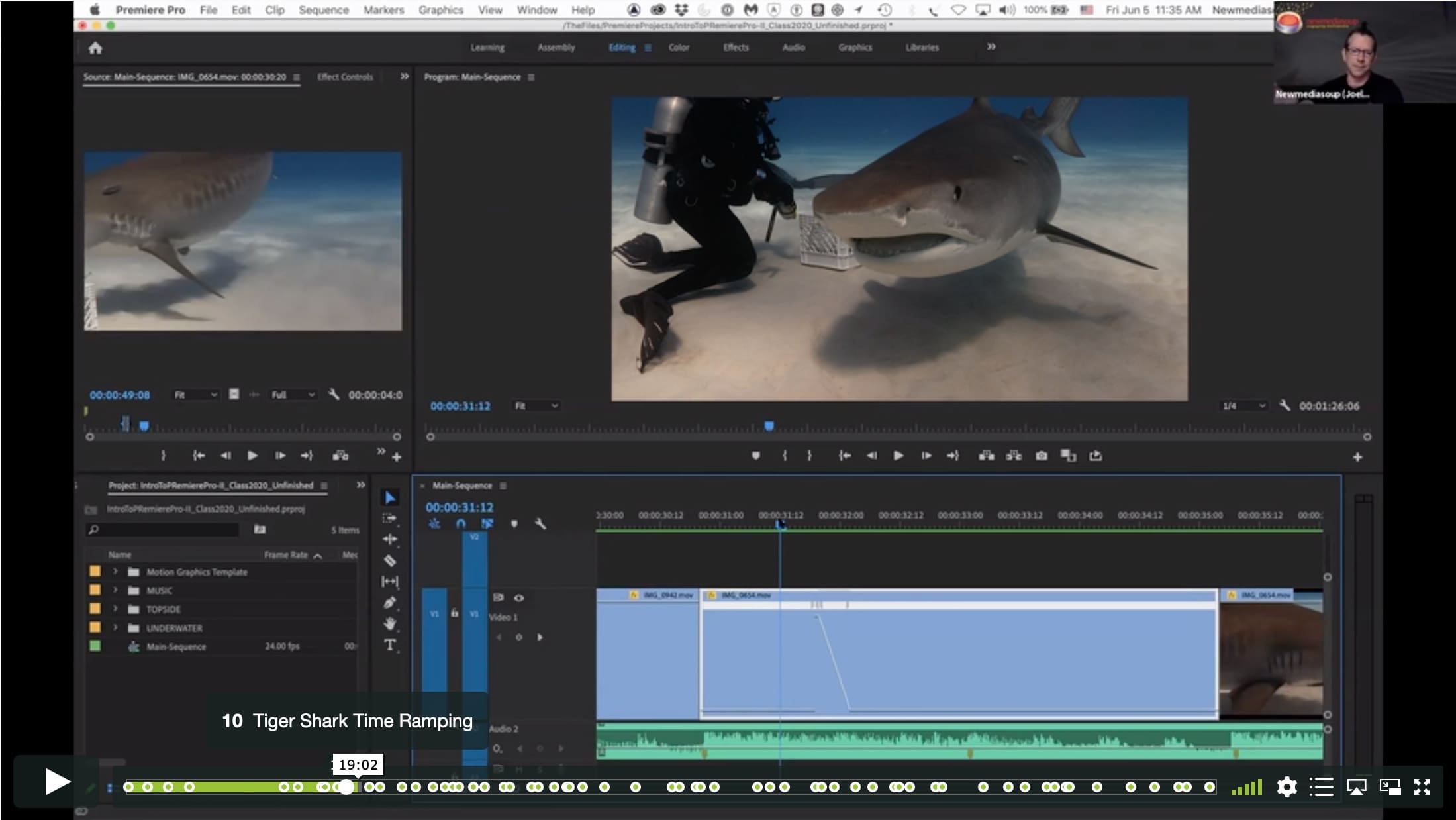Select the Track Select Forward tool

tap(390, 519)
